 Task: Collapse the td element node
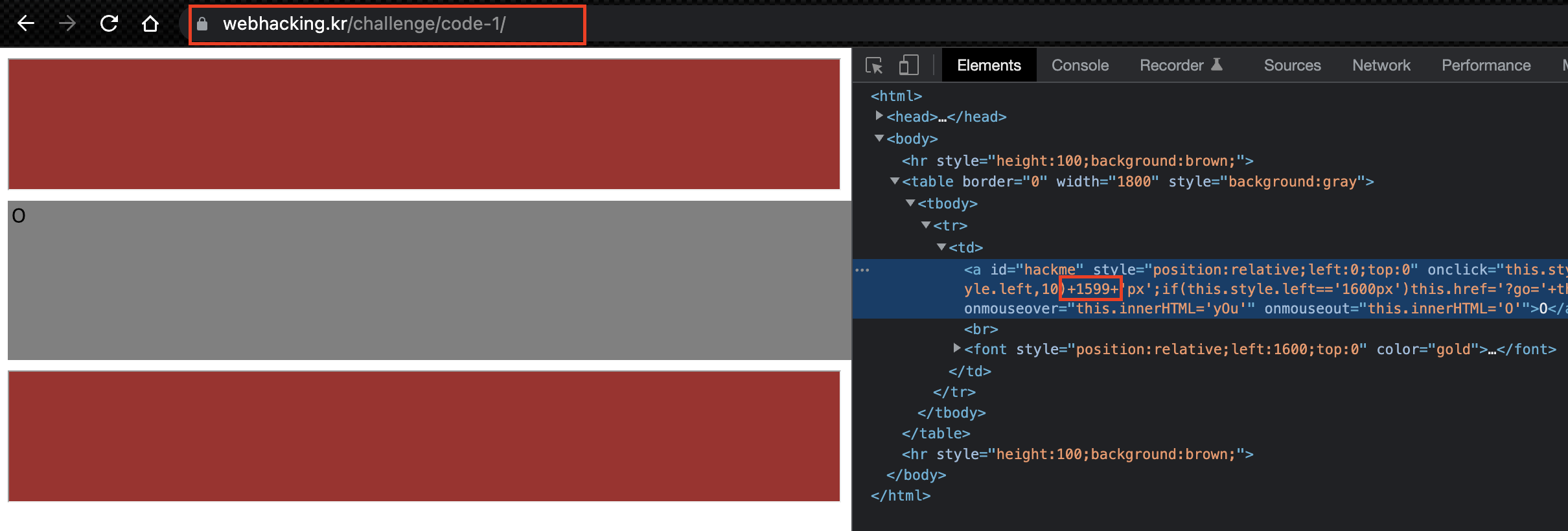pyautogui.click(x=941, y=247)
